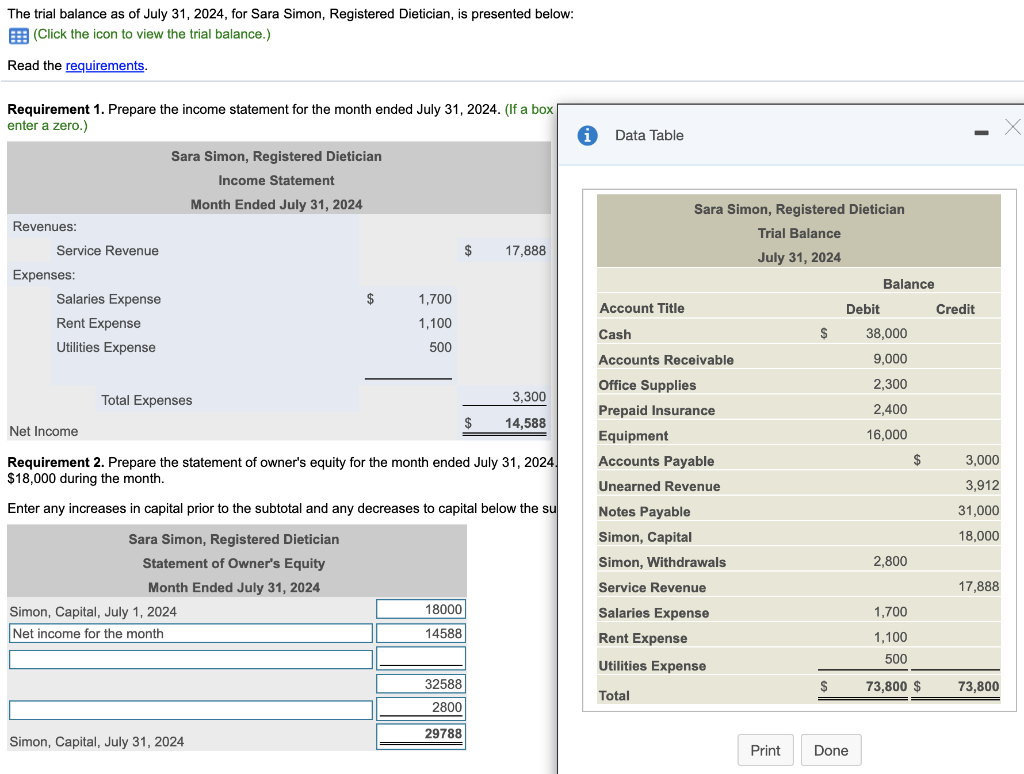The image size is (1024, 774).
Task: Click the blue info icon beside Data Table
Action: 590,135
